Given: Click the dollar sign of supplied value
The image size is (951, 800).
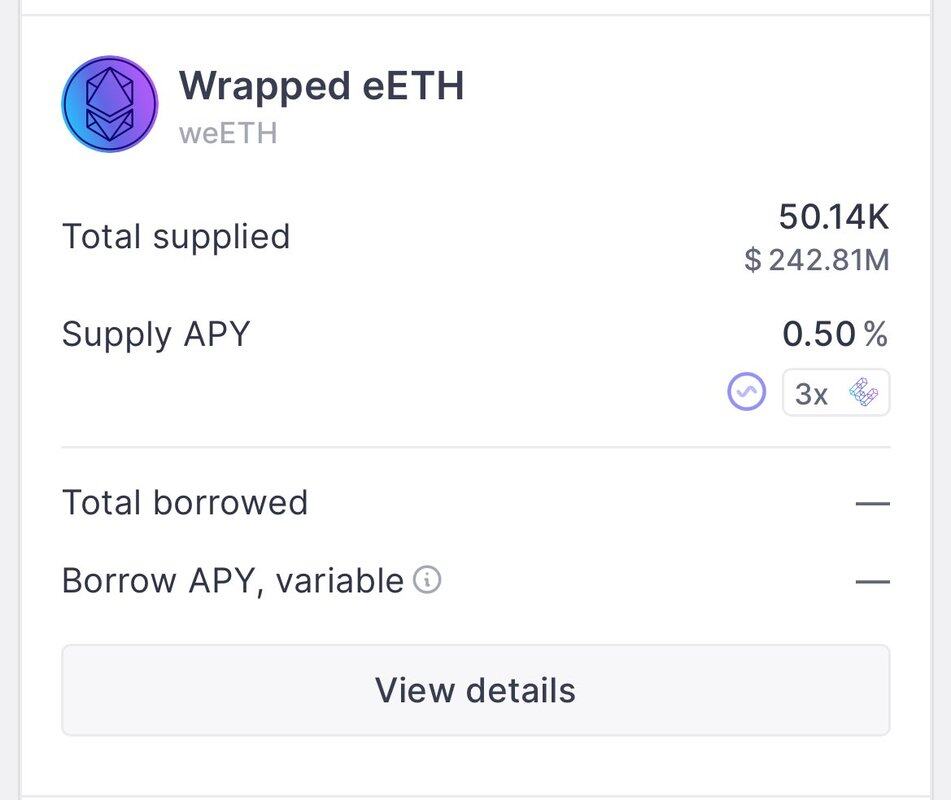Looking at the screenshot, I should [753, 260].
